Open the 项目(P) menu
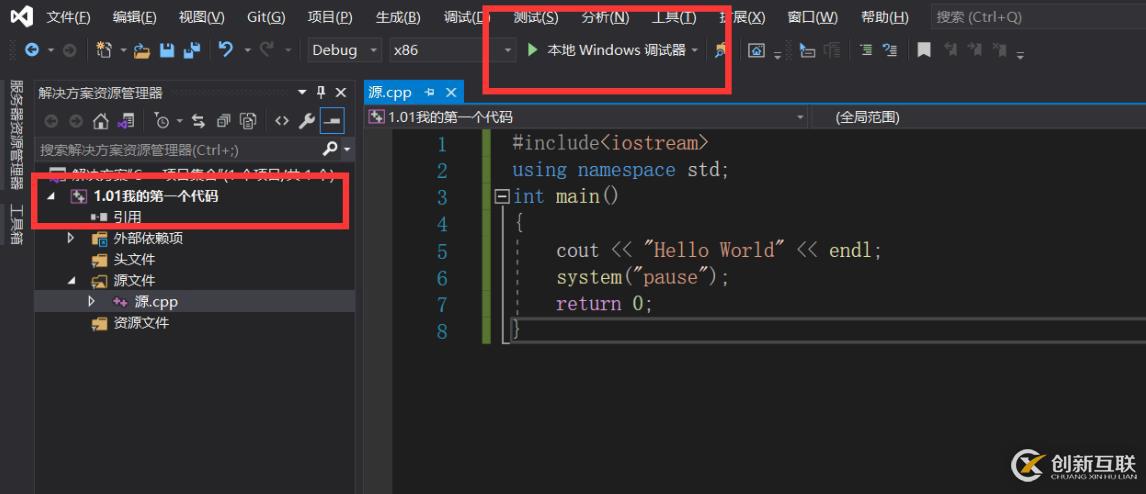Image resolution: width=1146 pixels, height=494 pixels. (x=330, y=18)
